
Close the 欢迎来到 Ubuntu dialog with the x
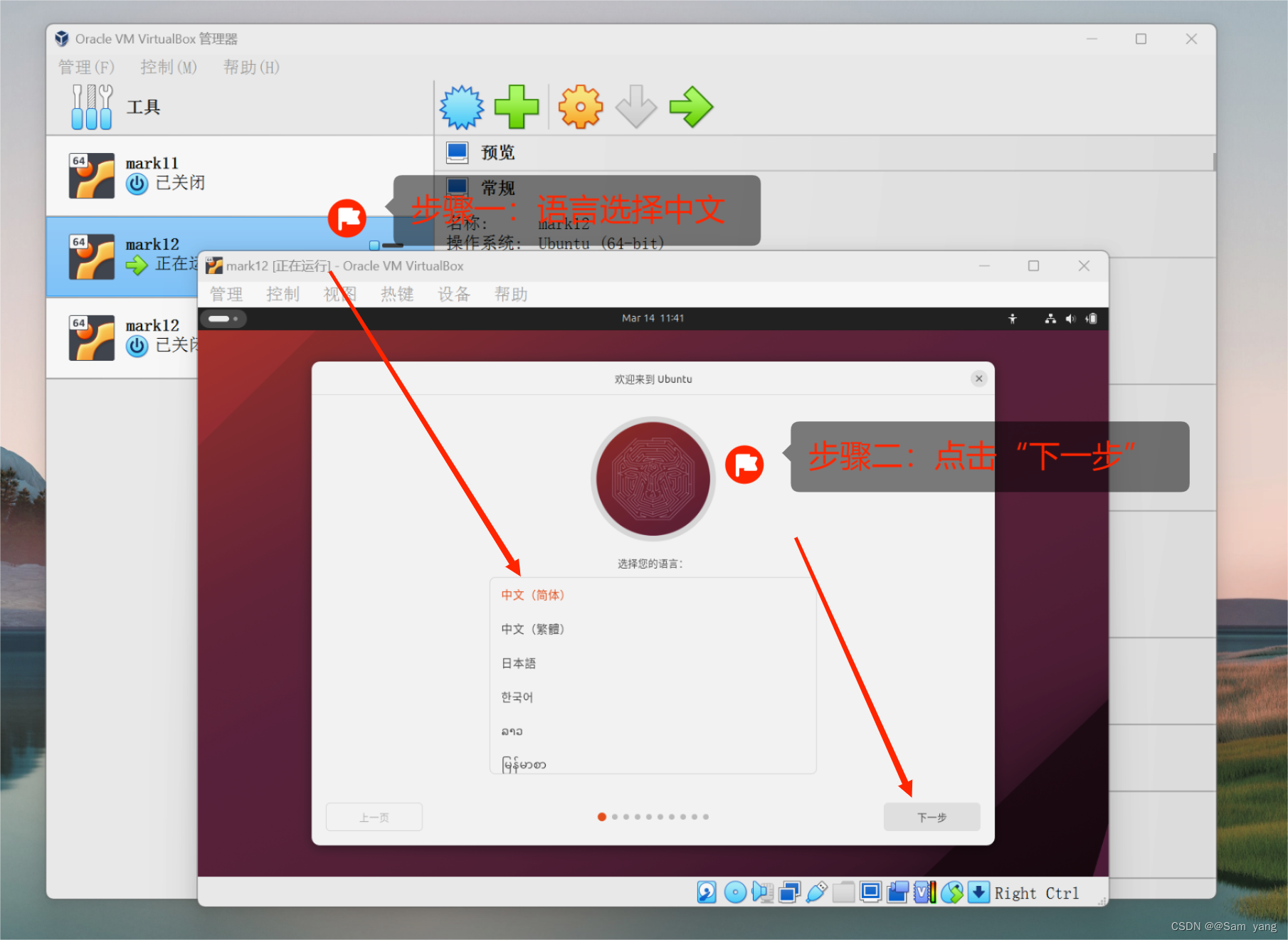978,379
